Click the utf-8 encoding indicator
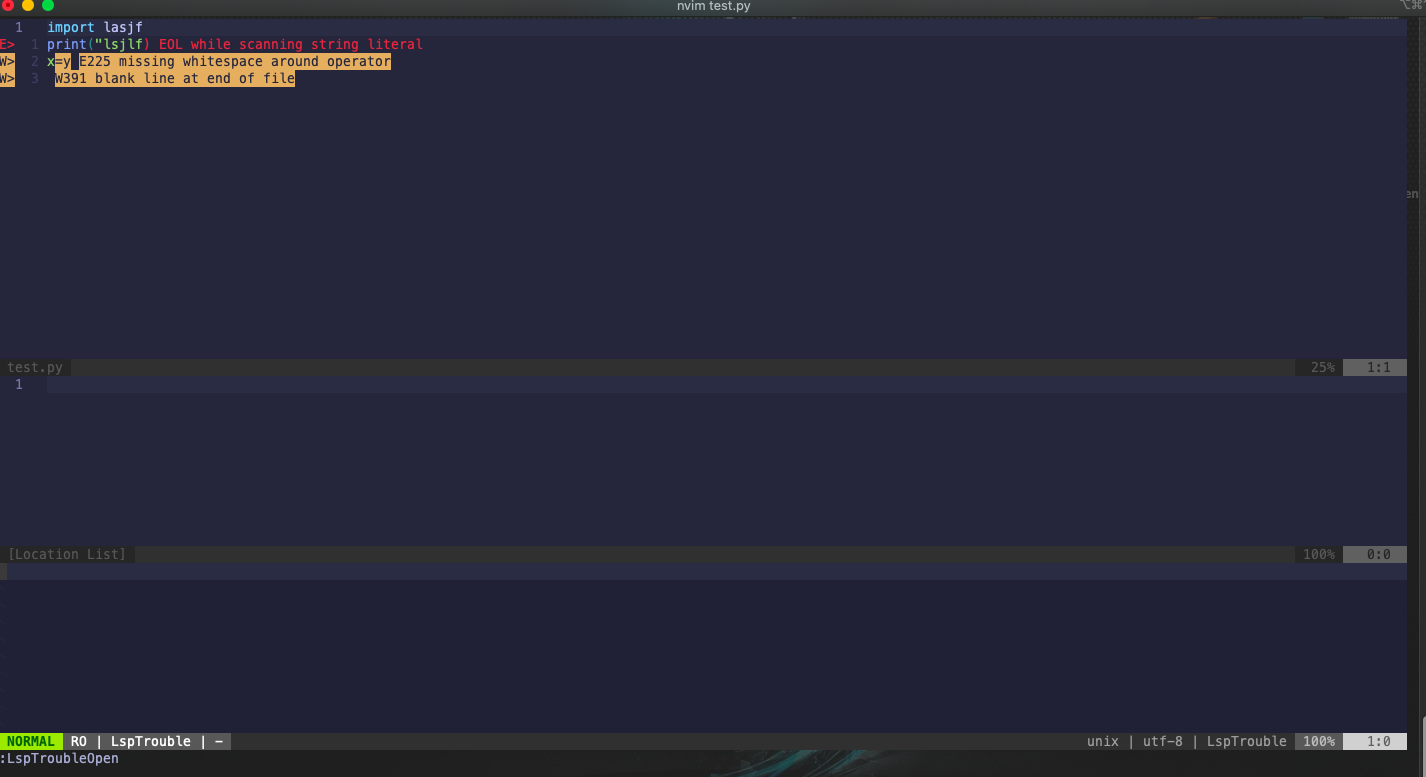This screenshot has height=777, width=1426. point(1162,741)
